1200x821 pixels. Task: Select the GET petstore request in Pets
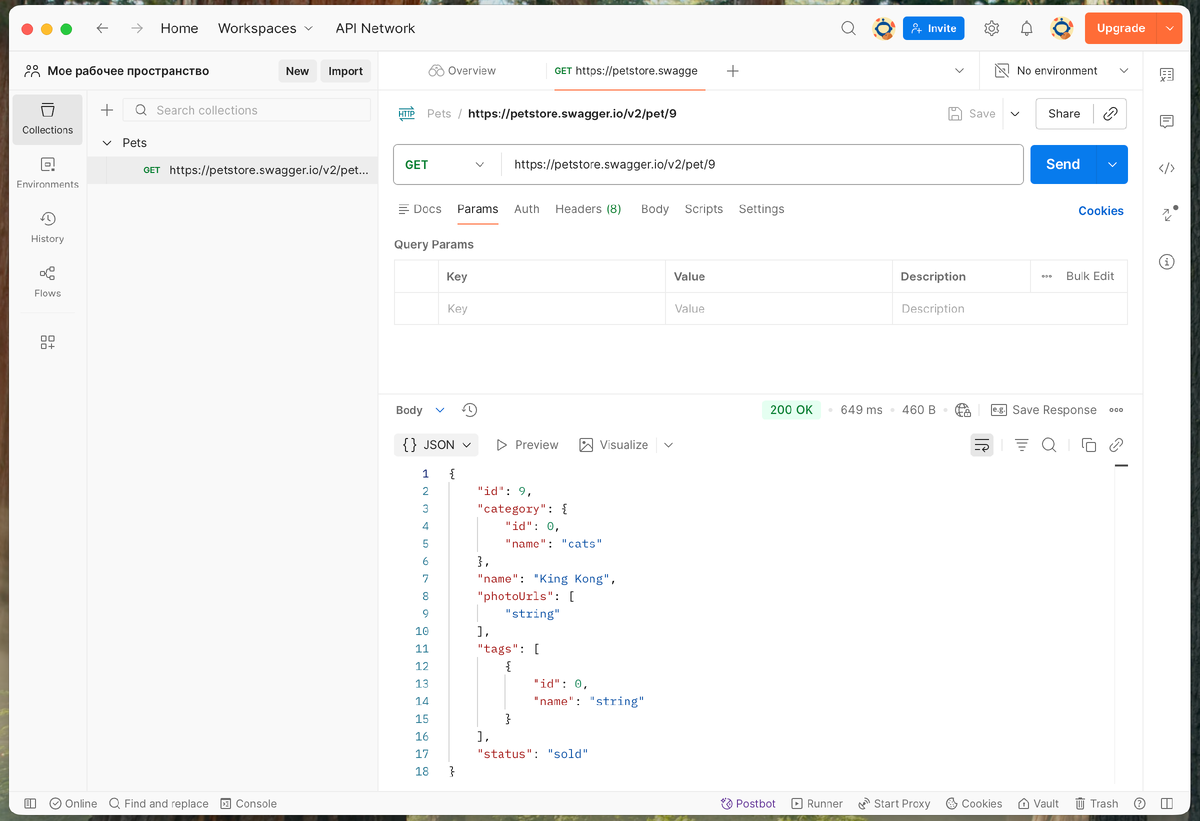(232, 170)
